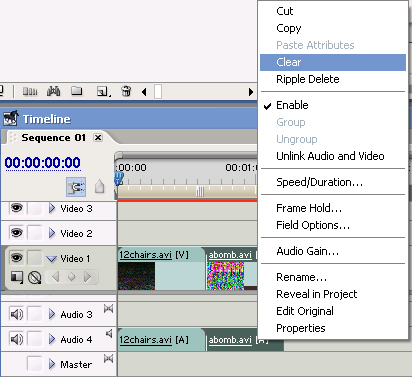
Task: Toggle the Snap magnet button
Action: (x=76, y=187)
